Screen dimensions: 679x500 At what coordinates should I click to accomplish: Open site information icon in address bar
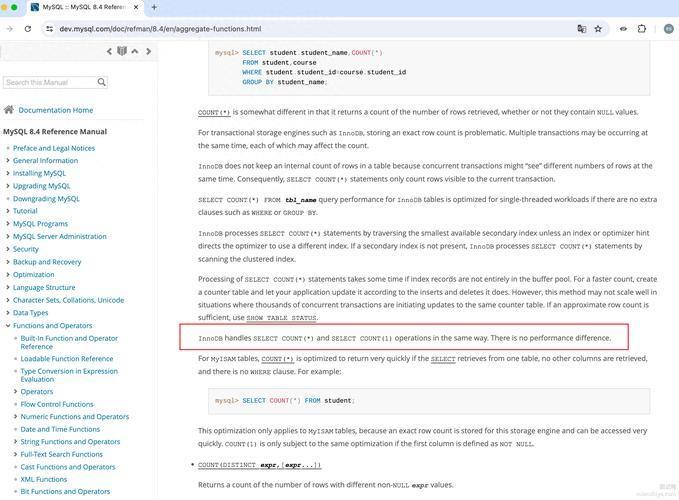tap(50, 29)
